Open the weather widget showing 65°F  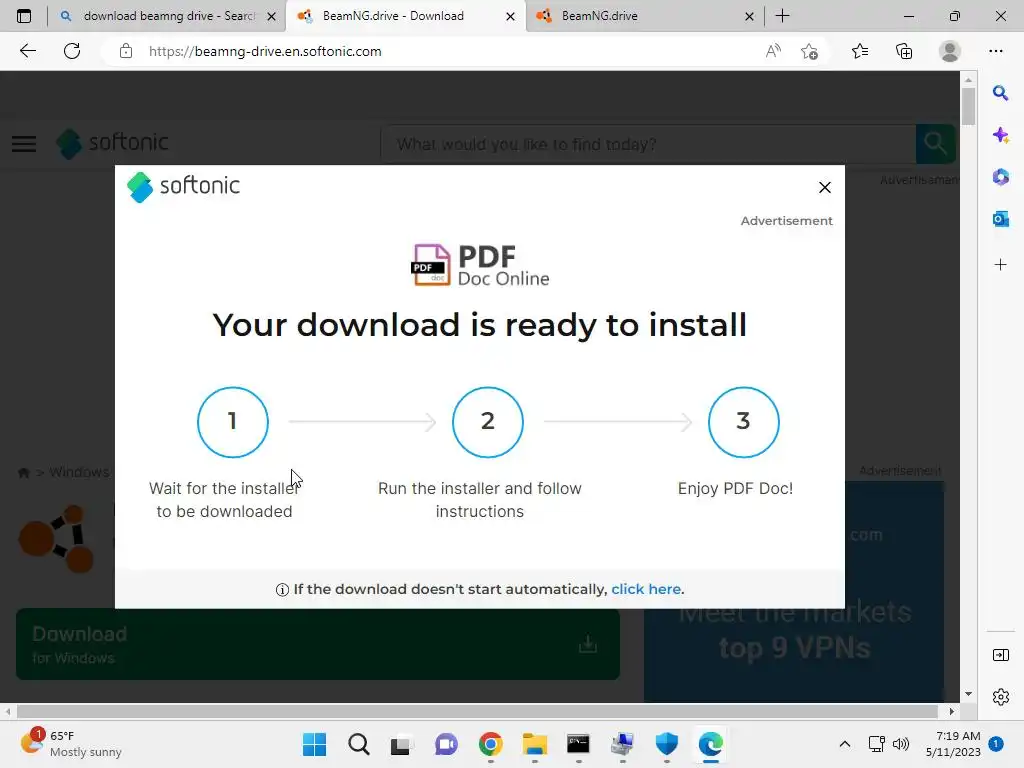coord(71,744)
